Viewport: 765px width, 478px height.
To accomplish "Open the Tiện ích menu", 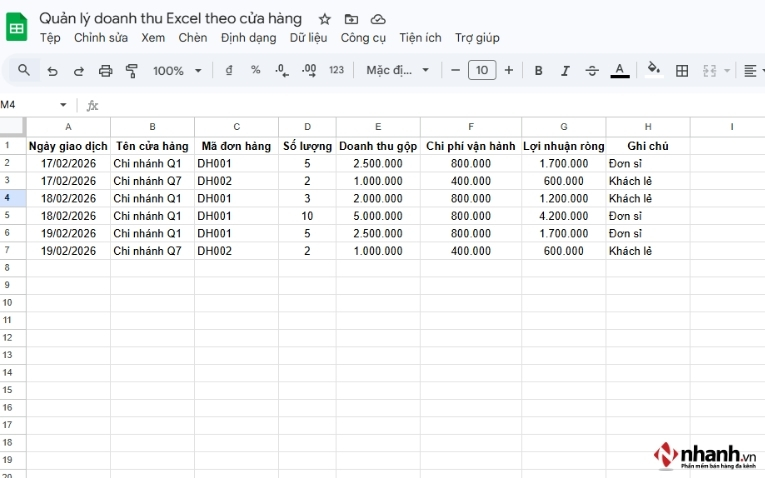I will (420, 38).
